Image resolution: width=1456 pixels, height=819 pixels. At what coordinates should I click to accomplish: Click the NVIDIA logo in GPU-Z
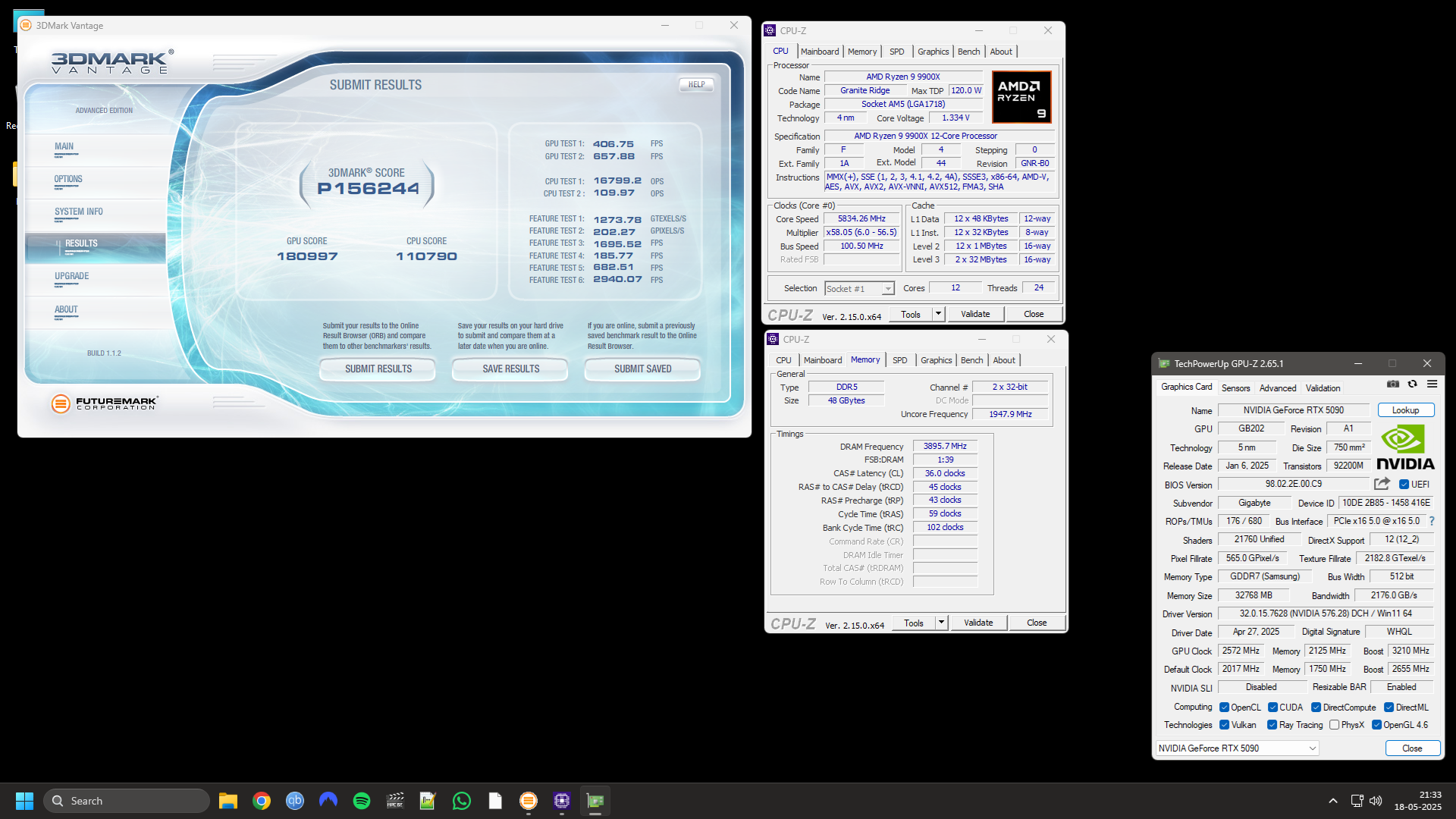click(1404, 447)
